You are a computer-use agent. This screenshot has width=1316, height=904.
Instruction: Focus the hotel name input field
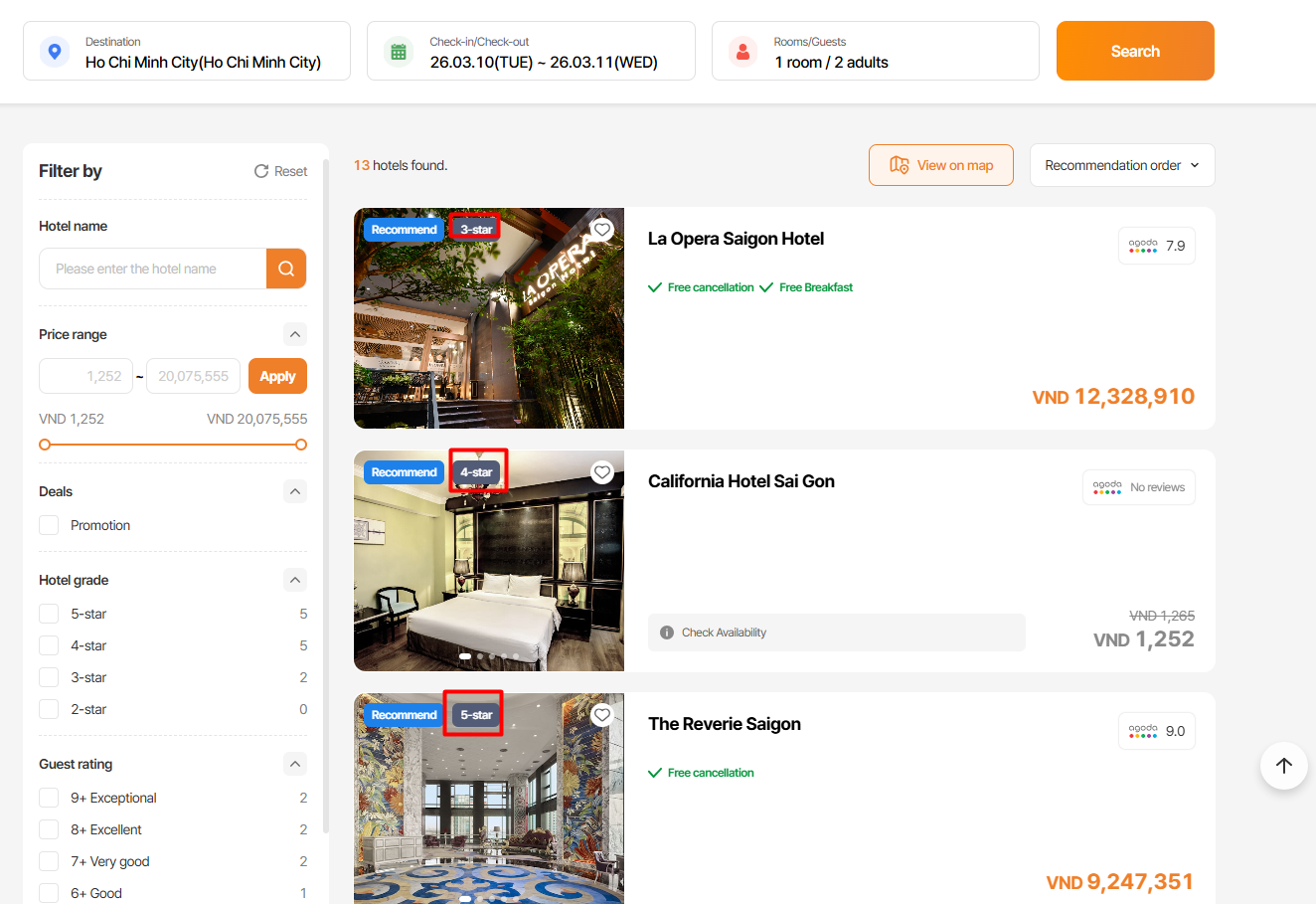(153, 269)
